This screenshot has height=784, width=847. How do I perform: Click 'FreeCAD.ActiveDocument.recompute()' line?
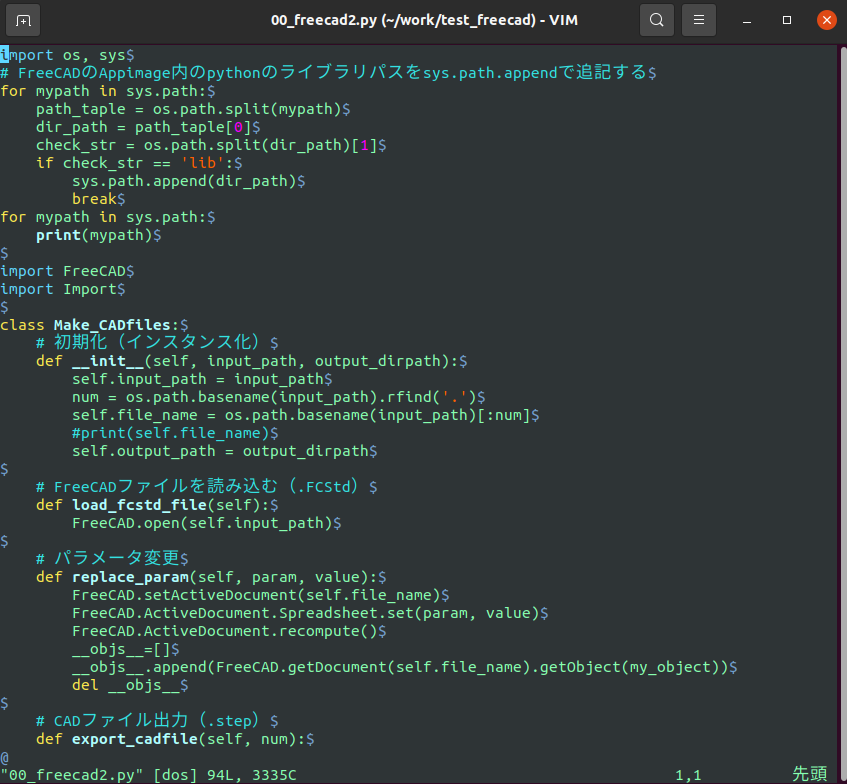pos(229,631)
